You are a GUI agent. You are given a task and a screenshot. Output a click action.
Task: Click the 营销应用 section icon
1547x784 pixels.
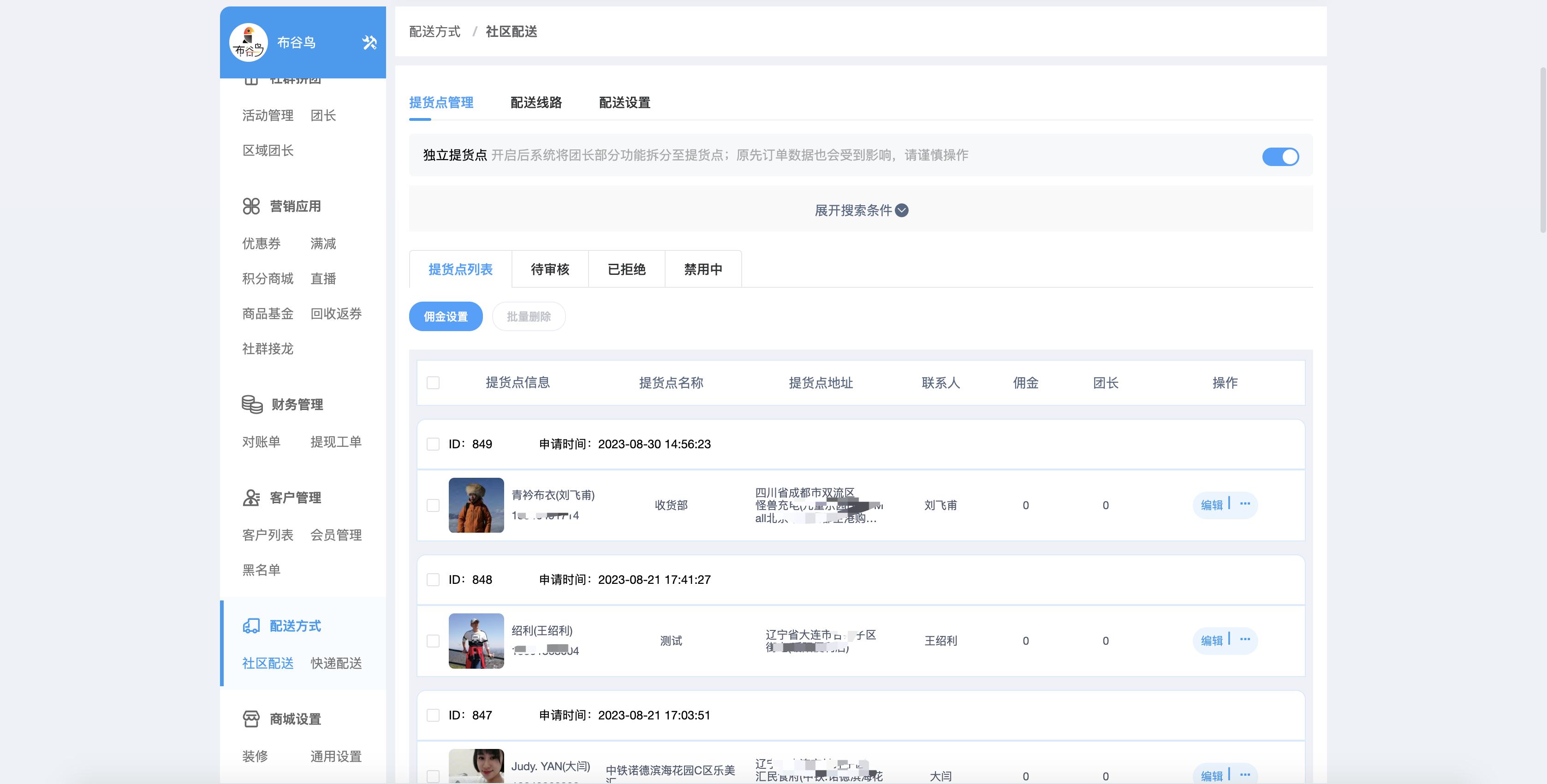click(x=251, y=206)
